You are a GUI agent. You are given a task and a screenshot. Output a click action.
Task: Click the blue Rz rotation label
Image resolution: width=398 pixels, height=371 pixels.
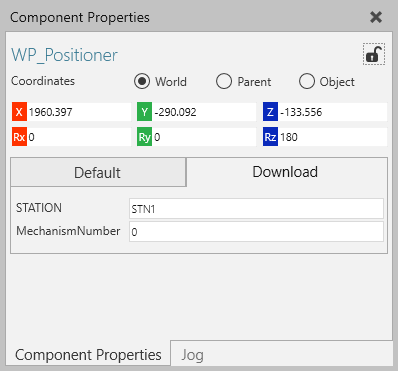click(x=270, y=137)
